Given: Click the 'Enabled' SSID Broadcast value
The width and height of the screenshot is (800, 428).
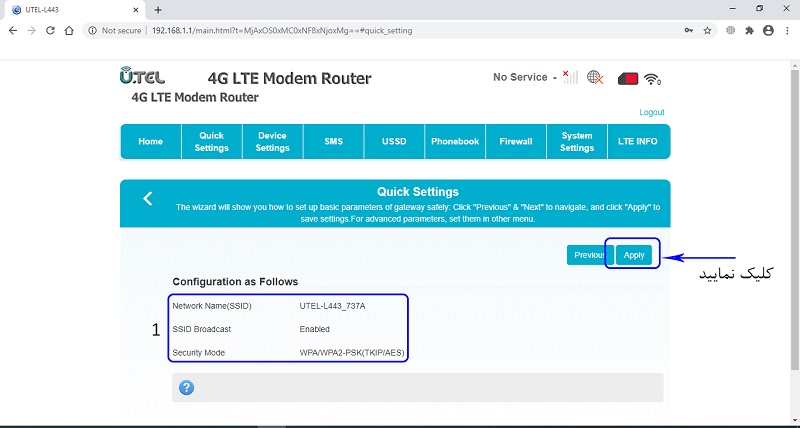Looking at the screenshot, I should point(314,329).
